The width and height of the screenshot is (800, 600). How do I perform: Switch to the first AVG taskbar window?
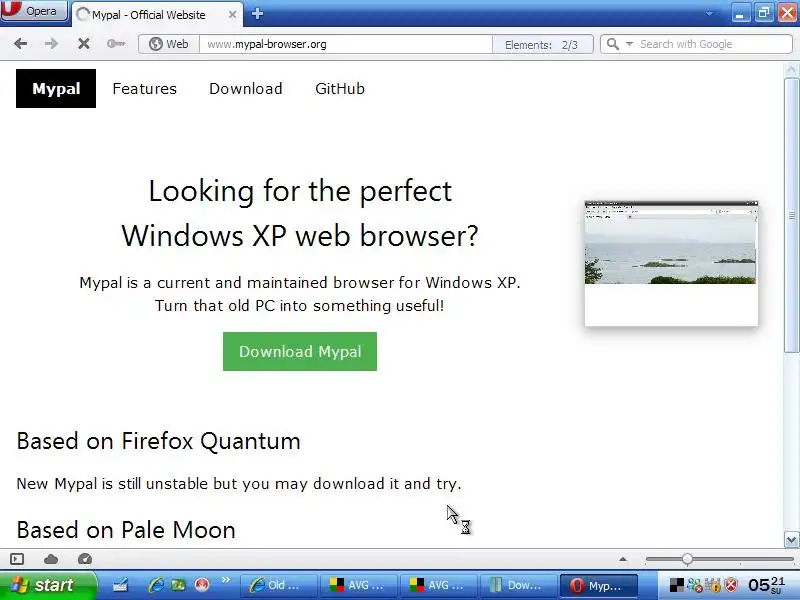pos(358,585)
